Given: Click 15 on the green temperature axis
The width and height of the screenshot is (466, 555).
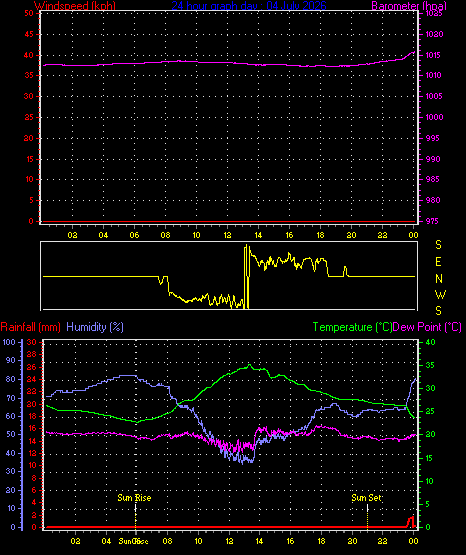Looking at the screenshot, I should pyautogui.click(x=430, y=458).
